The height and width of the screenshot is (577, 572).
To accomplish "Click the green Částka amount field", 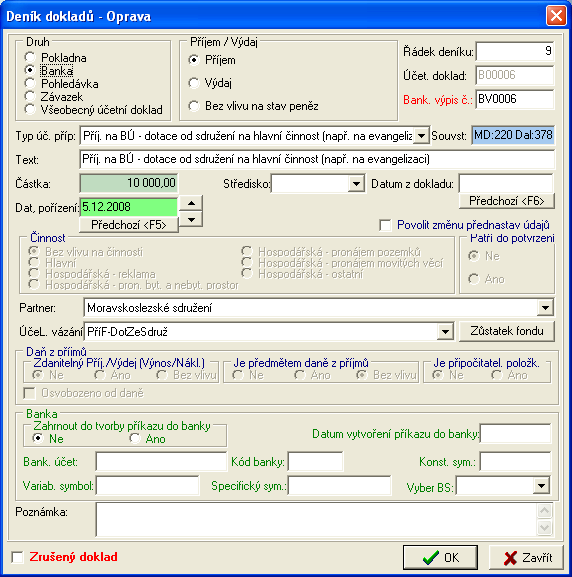I will pyautogui.click(x=129, y=183).
